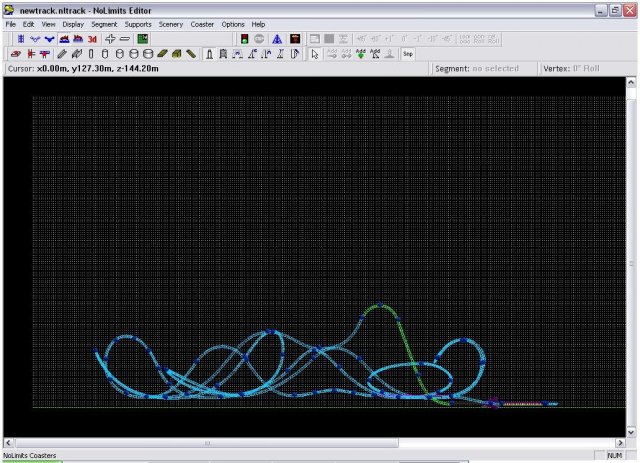Click the green Add vertex icon
The height and width of the screenshot is (463, 640).
pyautogui.click(x=361, y=54)
